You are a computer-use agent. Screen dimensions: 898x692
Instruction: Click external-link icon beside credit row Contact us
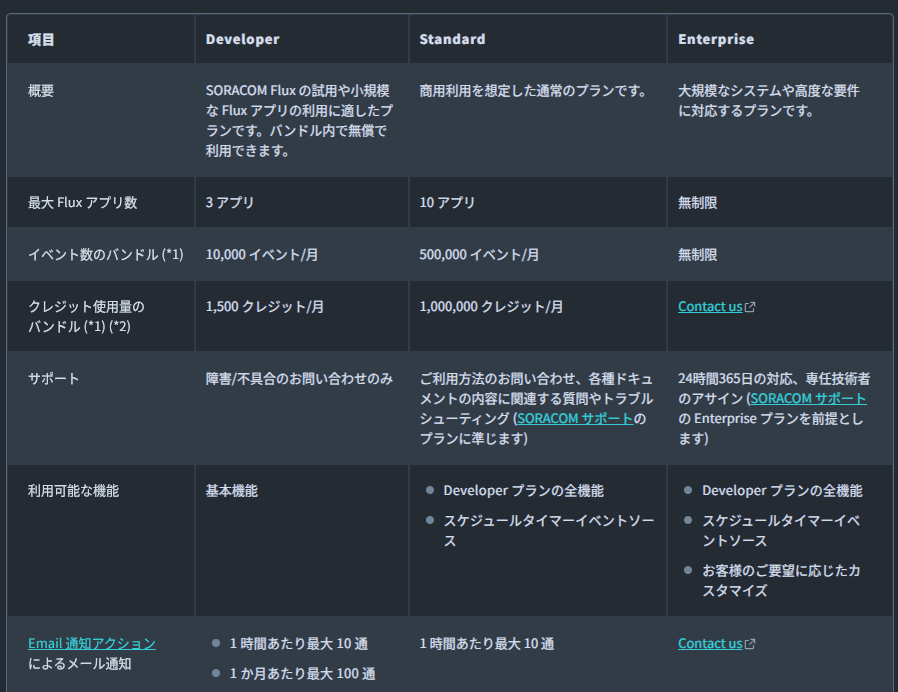tap(750, 307)
